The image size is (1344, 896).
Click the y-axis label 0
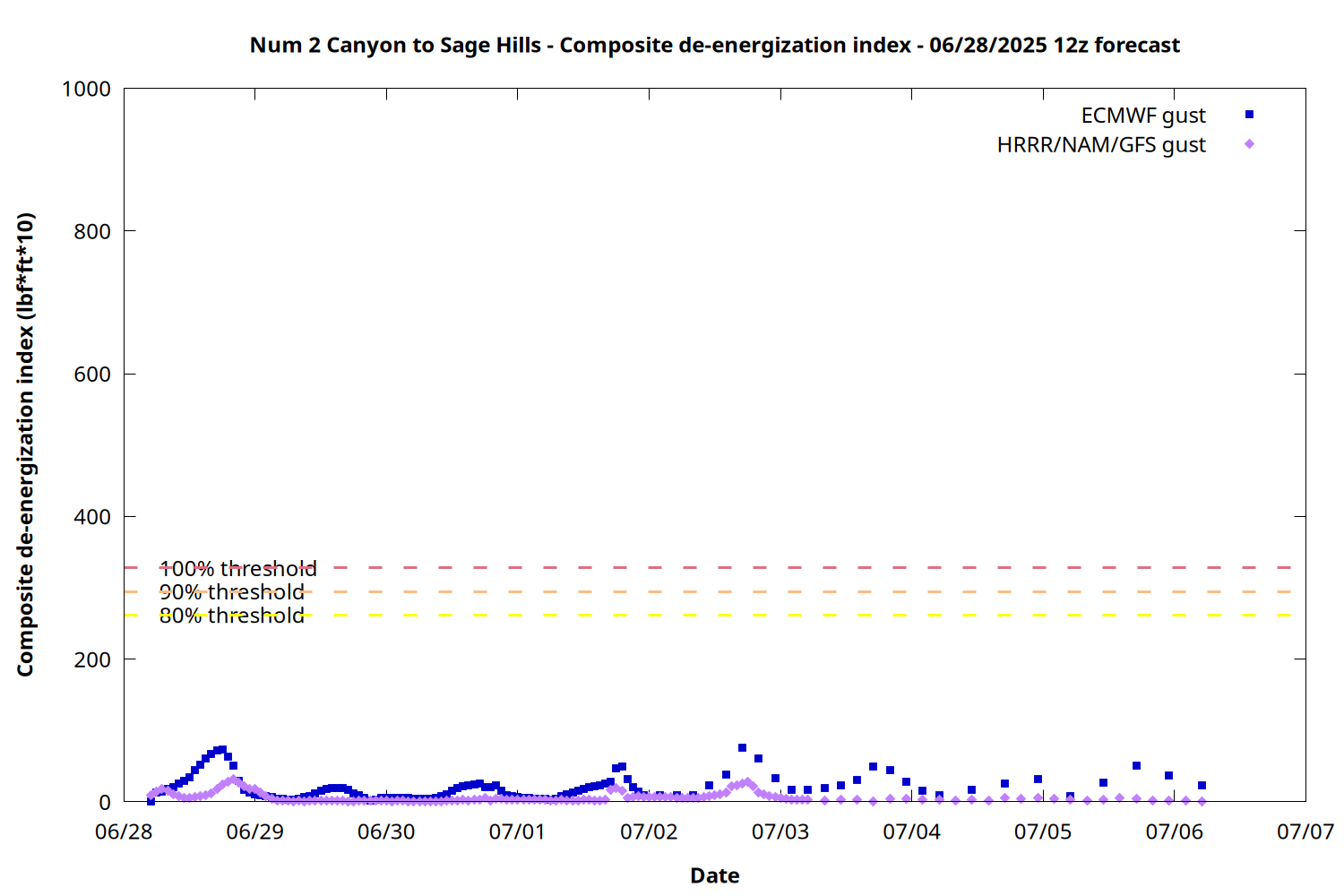[106, 803]
